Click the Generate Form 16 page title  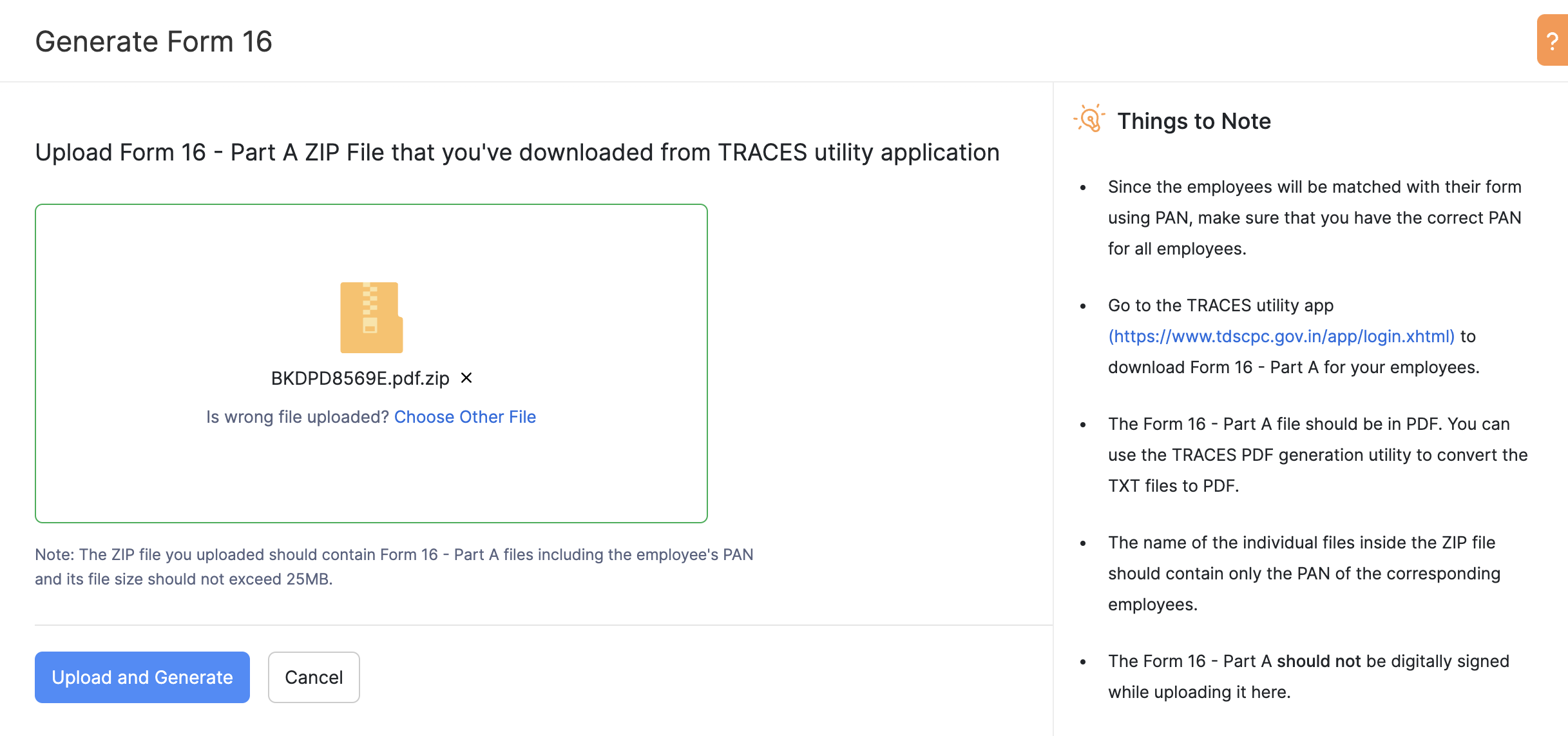(153, 42)
